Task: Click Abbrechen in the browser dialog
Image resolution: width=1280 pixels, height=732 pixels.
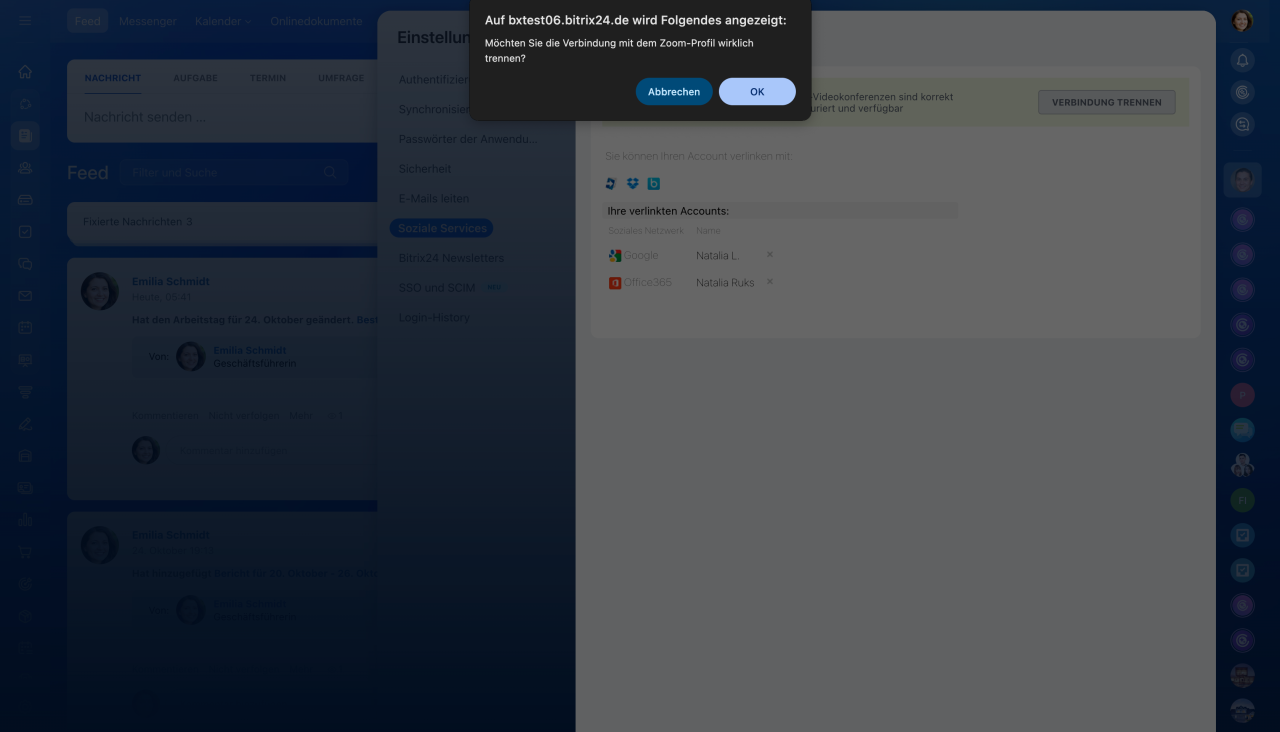Action: tap(674, 92)
